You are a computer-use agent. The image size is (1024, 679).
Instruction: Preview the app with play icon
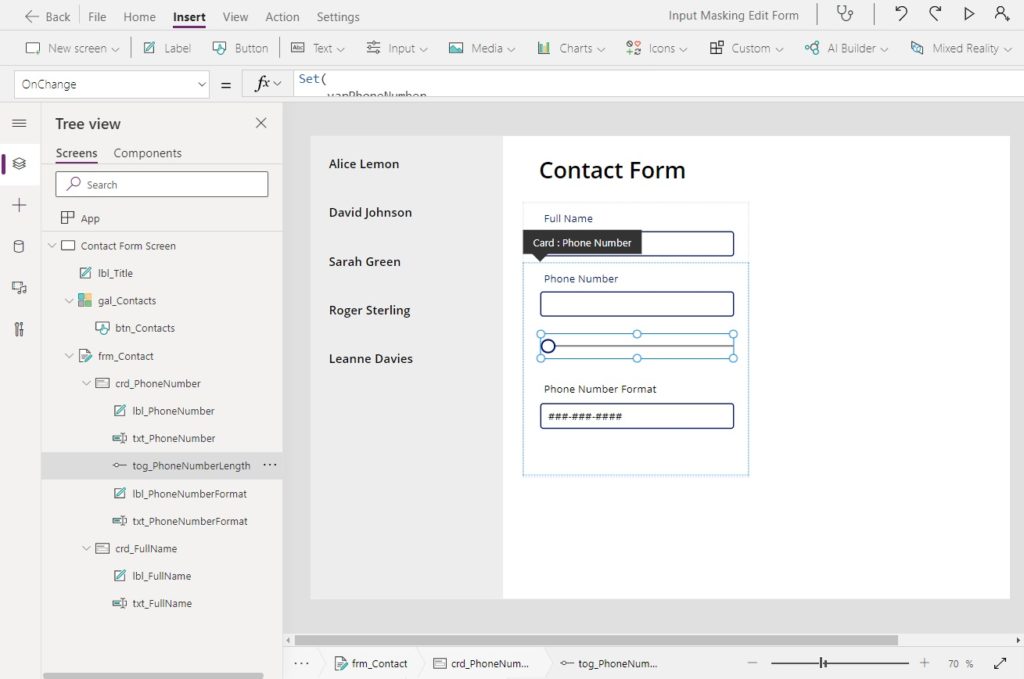[969, 14]
